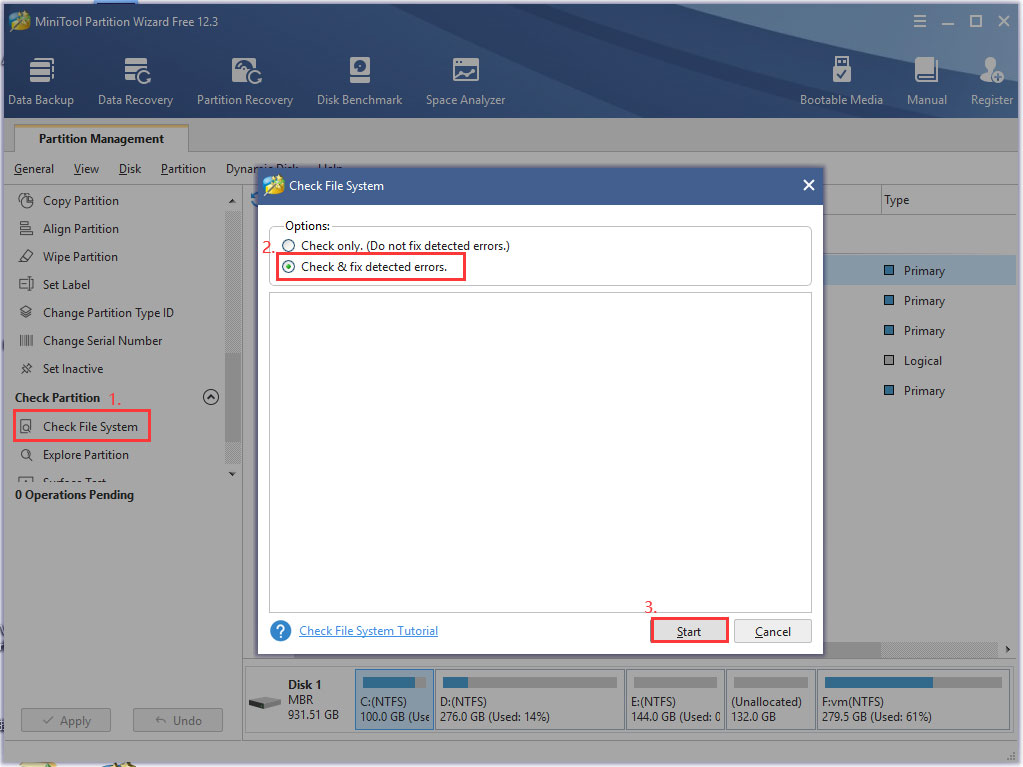Open Partition Recovery wizard
Viewport: 1023px width, 767px height.
[x=245, y=82]
